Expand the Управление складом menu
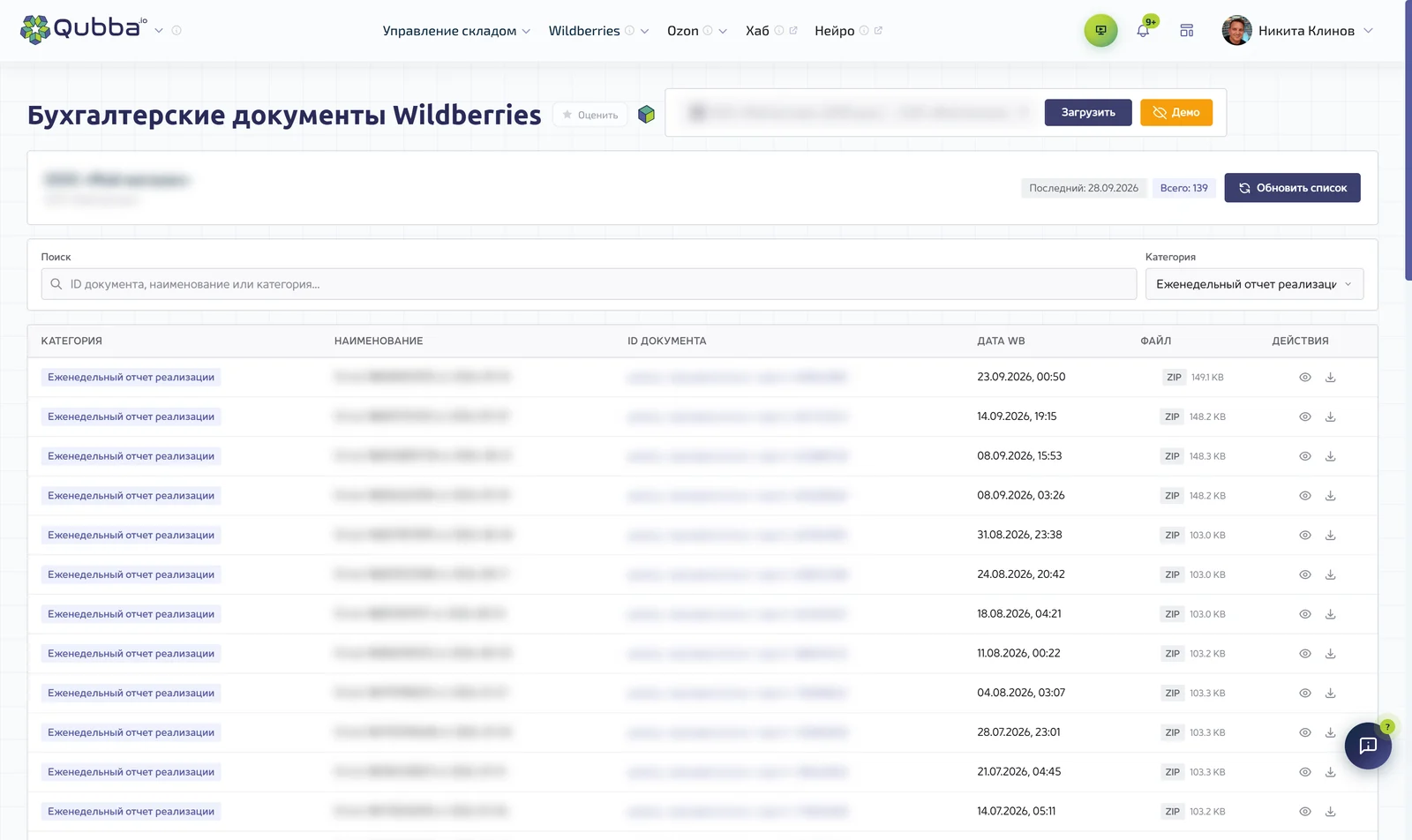 click(x=456, y=31)
